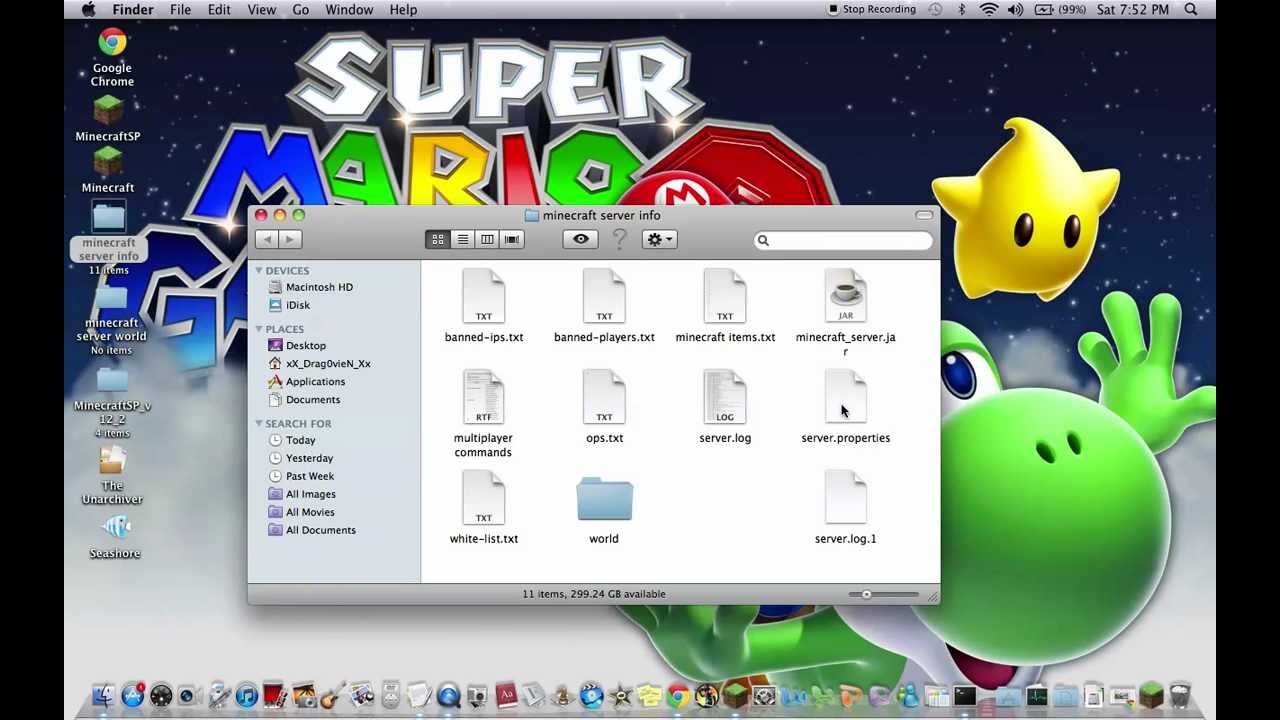Click the Quick Look eye button
This screenshot has height=720, width=1280.
pyautogui.click(x=581, y=239)
